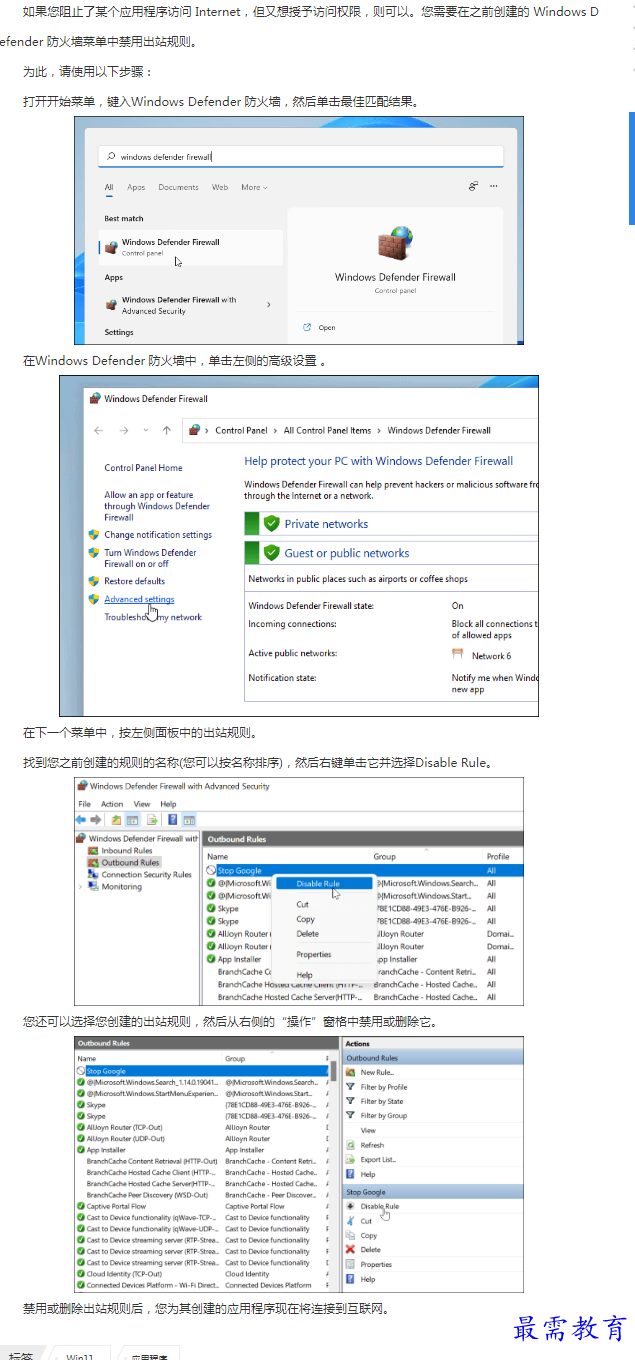Viewport: 635px width, 1360px height.
Task: Click the Connection Security Rules icon
Action: point(93,875)
